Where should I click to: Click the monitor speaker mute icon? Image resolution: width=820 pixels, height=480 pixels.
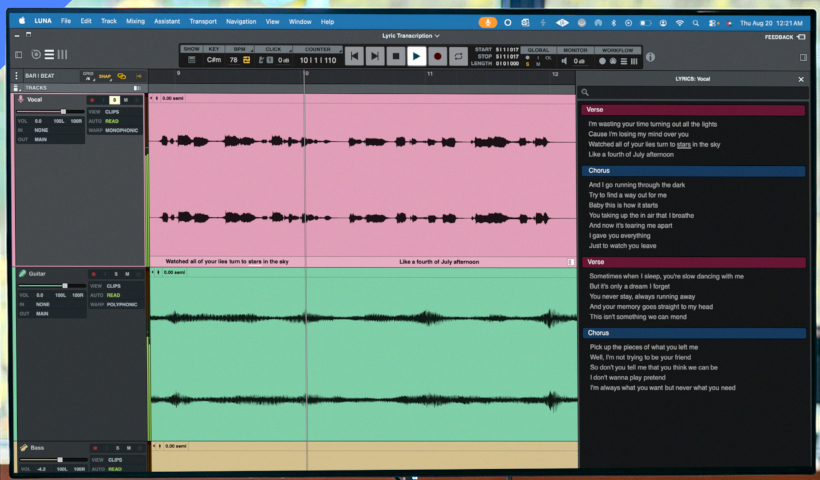point(564,61)
